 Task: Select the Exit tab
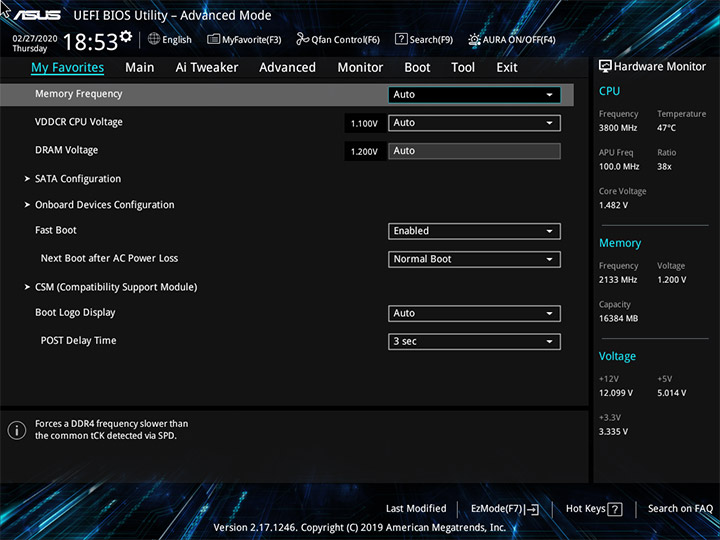507,68
